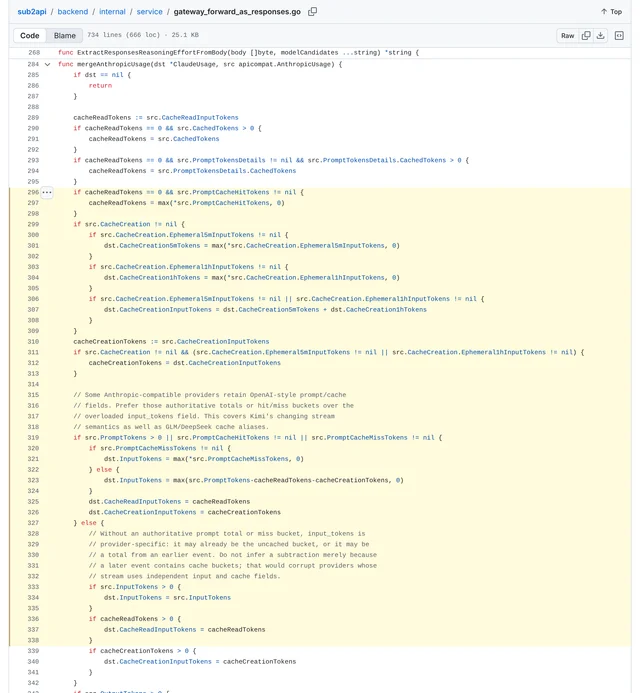Select line number 327
The height and width of the screenshot is (693, 640).
[x=33, y=523]
